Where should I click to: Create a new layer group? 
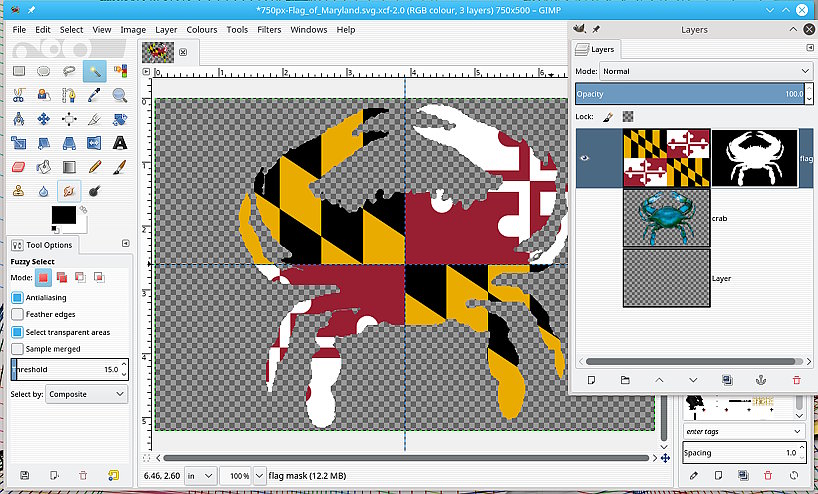pos(625,380)
